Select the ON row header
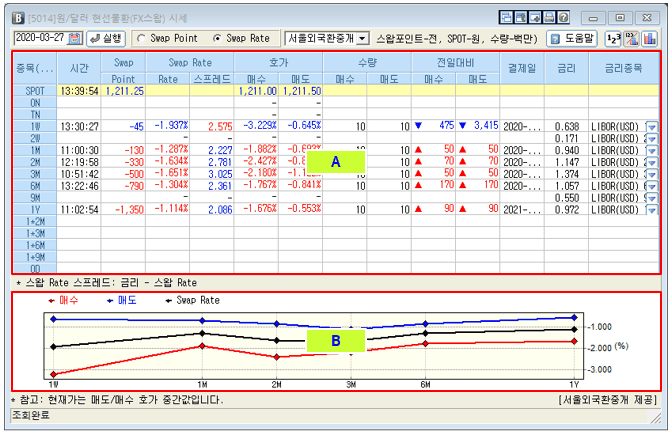 click(35, 103)
